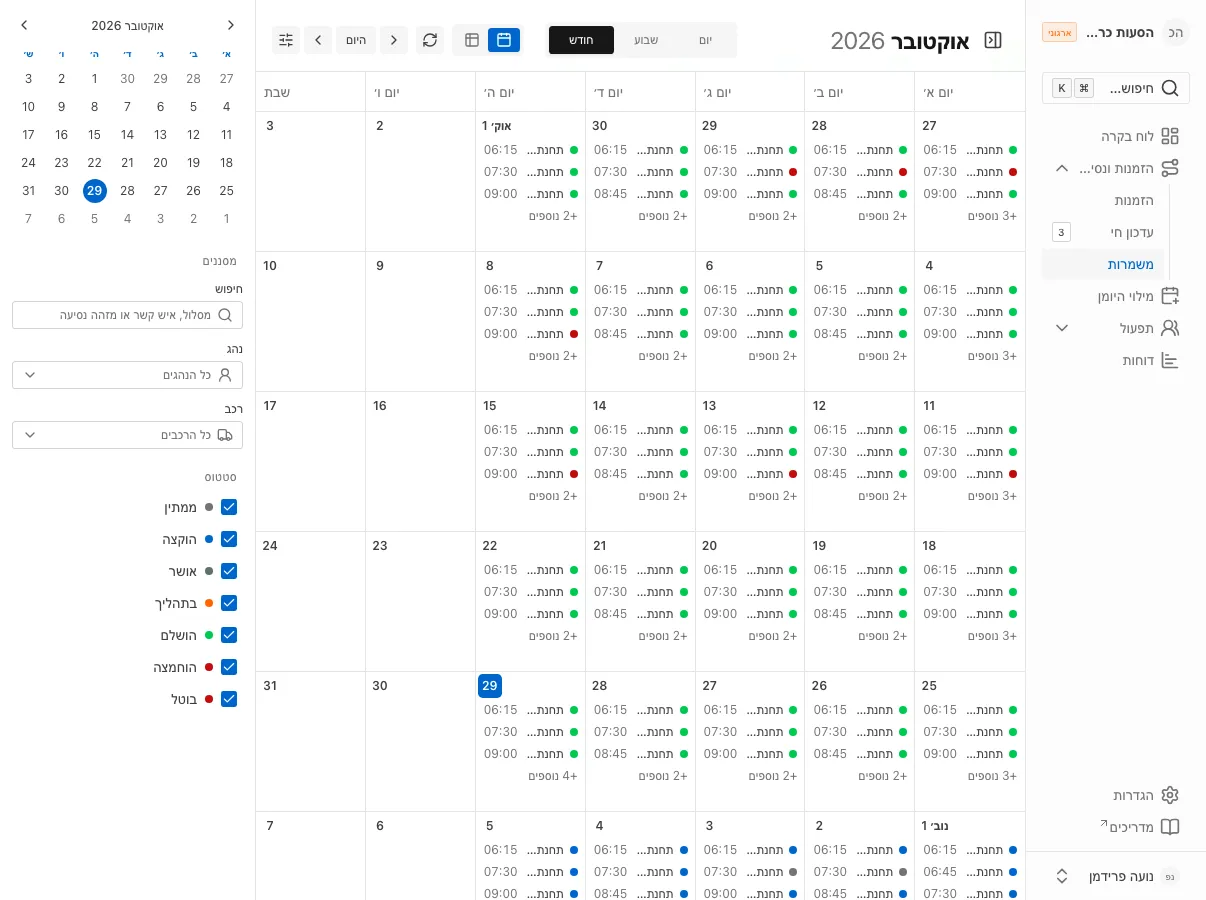The width and height of the screenshot is (1206, 900).
Task: Collapse the sidebar with the panel icon
Action: click(993, 40)
